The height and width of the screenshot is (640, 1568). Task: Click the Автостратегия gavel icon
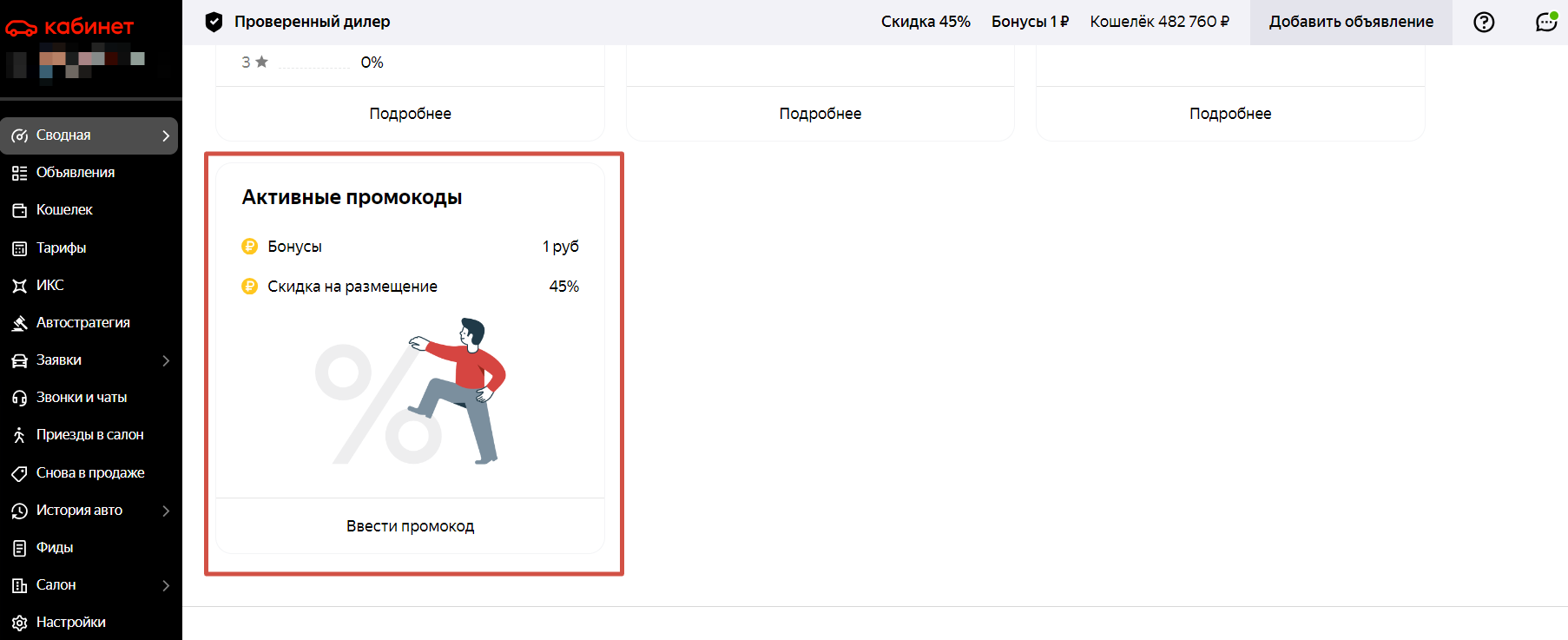[x=19, y=323]
